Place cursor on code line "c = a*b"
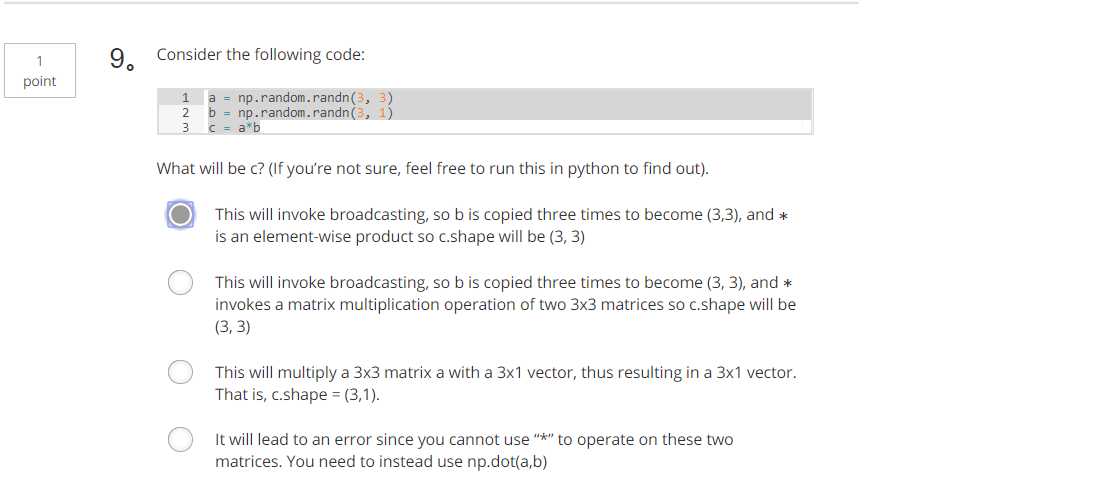 click(234, 127)
